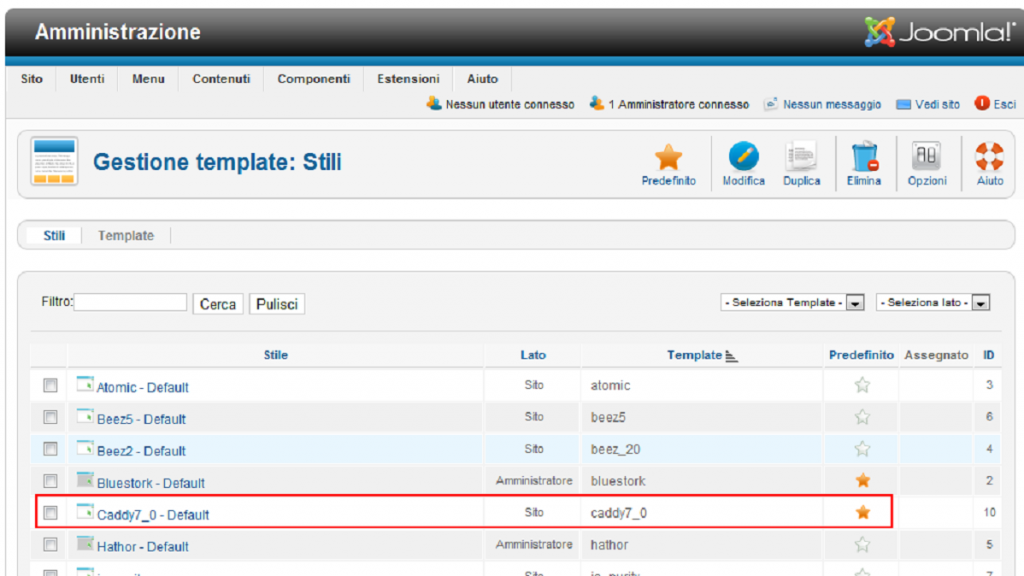Click the Vedi sito monitor icon
This screenshot has width=1024, height=576.
[x=903, y=104]
